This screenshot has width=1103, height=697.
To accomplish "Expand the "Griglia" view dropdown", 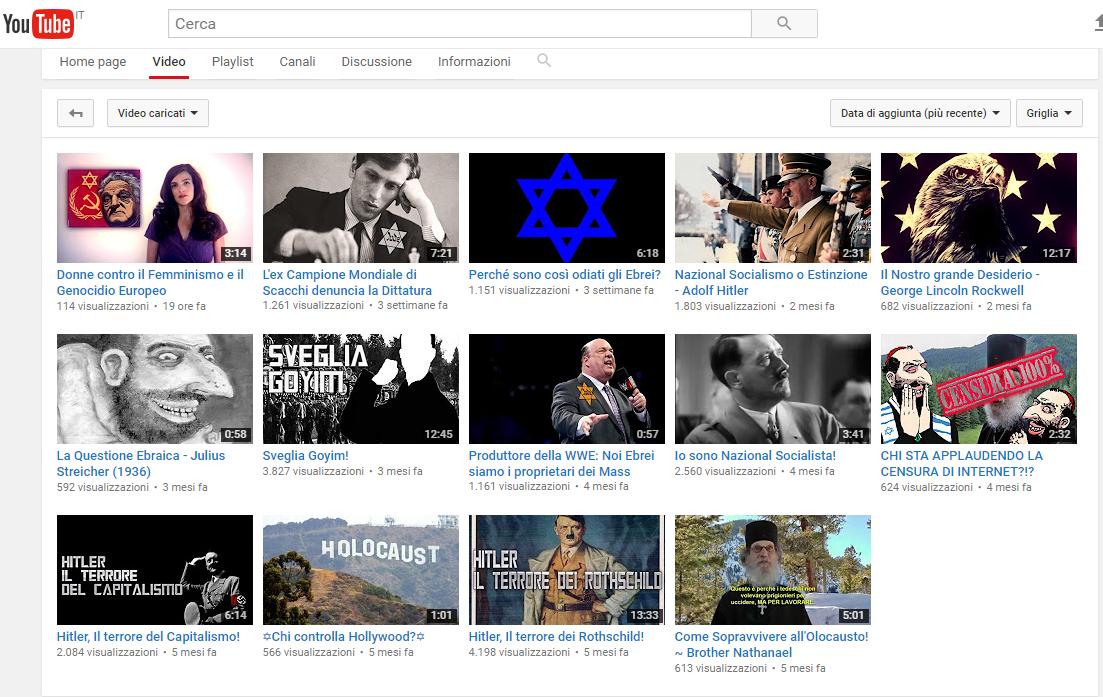I will click(1049, 113).
